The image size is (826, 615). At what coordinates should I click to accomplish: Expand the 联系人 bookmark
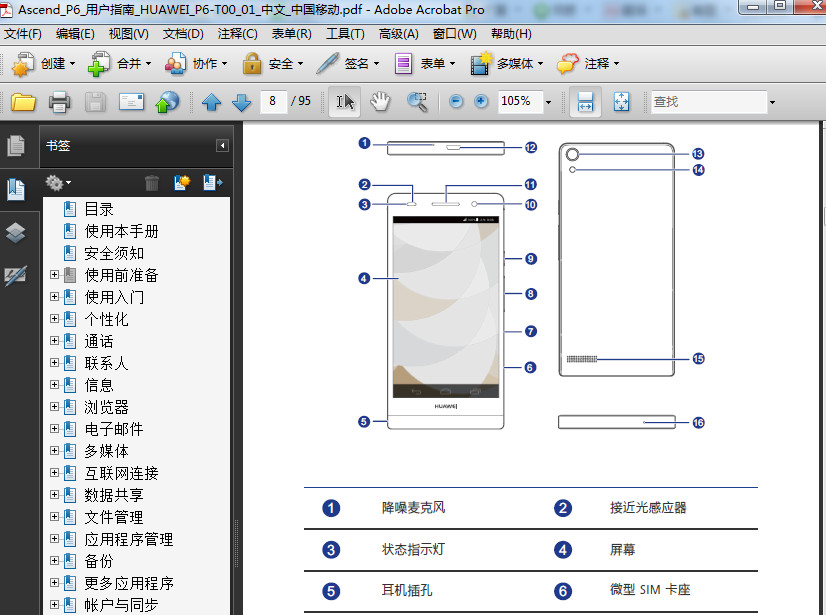54,363
